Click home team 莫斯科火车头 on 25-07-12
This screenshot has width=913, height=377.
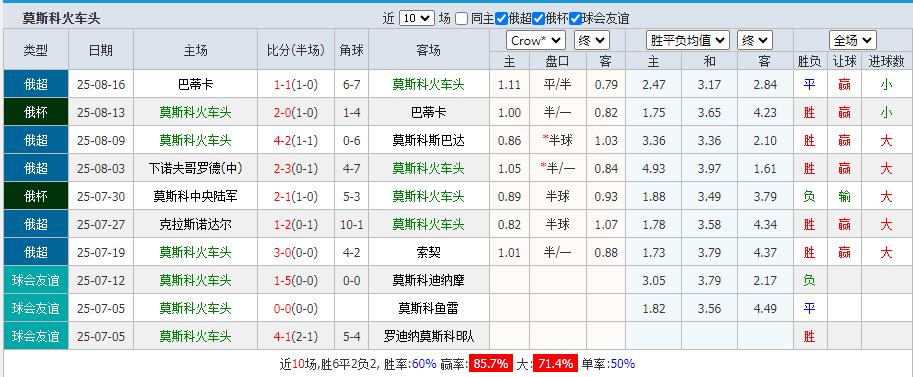(x=195, y=280)
